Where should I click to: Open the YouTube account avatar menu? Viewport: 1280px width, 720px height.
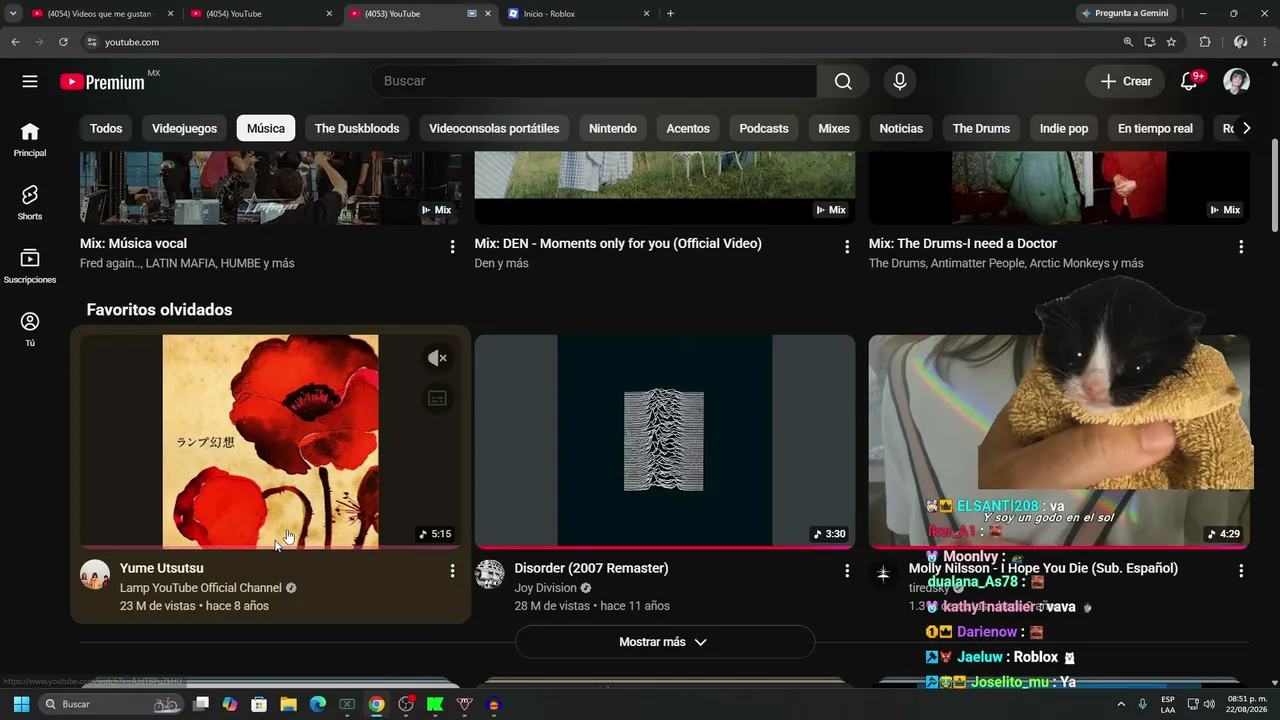pos(1236,81)
